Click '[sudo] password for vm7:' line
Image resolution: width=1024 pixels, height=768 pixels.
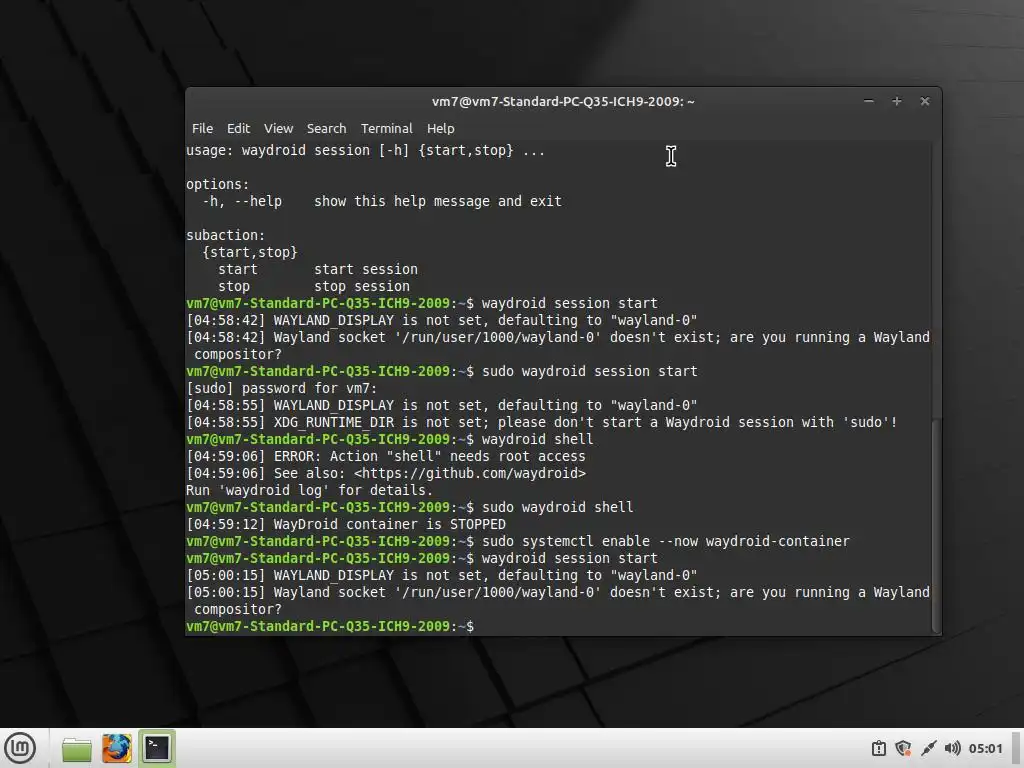pyautogui.click(x=281, y=388)
